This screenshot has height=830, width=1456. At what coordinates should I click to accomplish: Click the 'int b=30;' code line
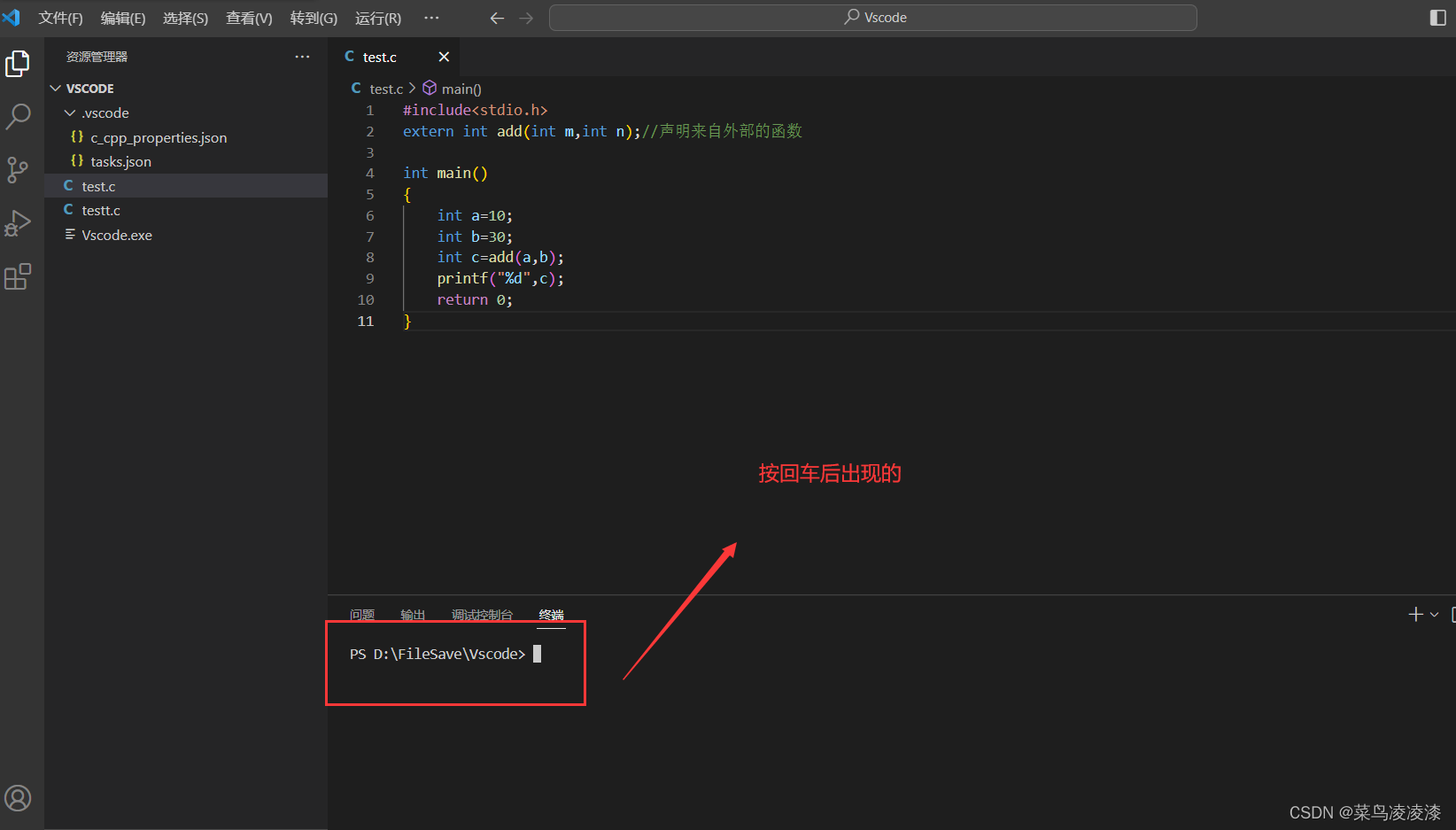(x=475, y=237)
